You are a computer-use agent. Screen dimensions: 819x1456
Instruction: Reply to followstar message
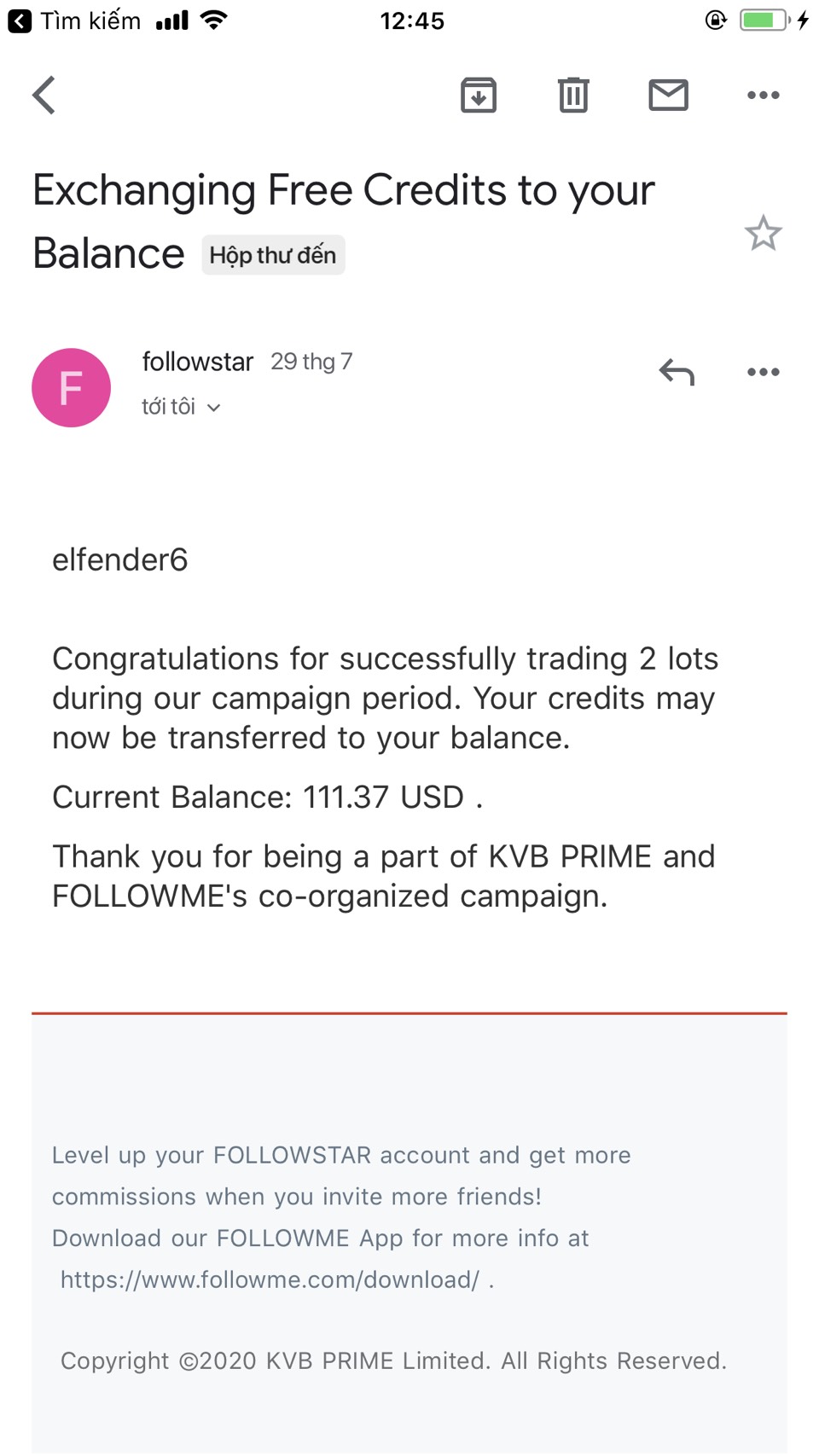click(677, 372)
